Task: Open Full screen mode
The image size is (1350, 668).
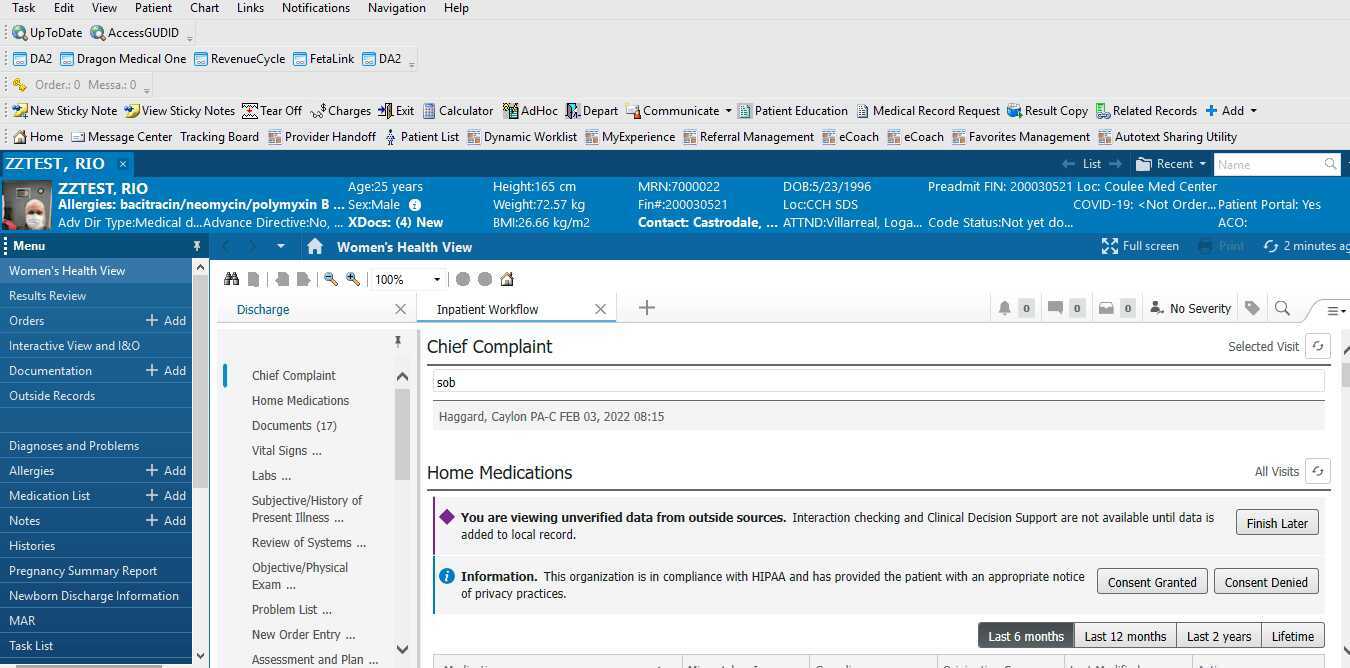Action: tap(1141, 246)
